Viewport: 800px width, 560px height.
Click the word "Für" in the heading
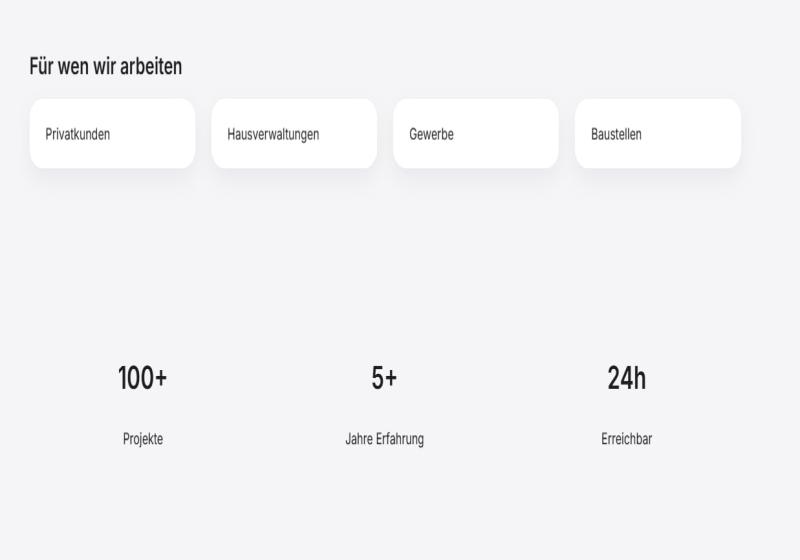(41, 67)
